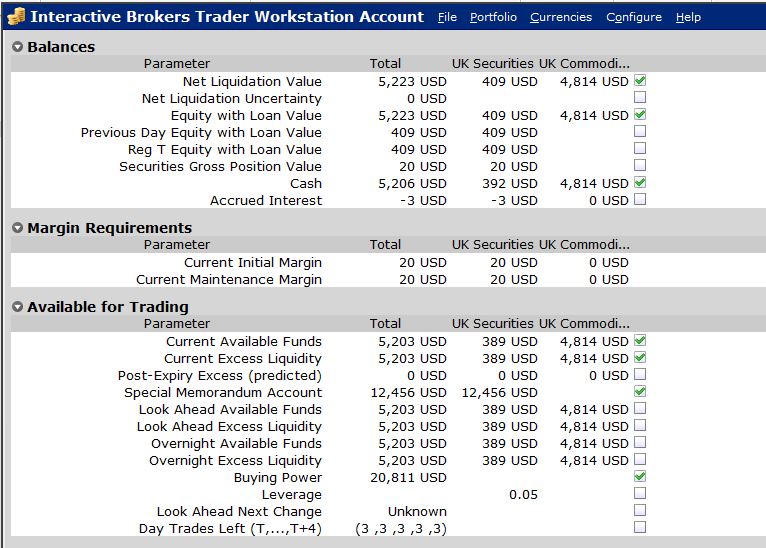Image resolution: width=766 pixels, height=548 pixels.
Task: Open the Configure menu
Action: pyautogui.click(x=634, y=17)
